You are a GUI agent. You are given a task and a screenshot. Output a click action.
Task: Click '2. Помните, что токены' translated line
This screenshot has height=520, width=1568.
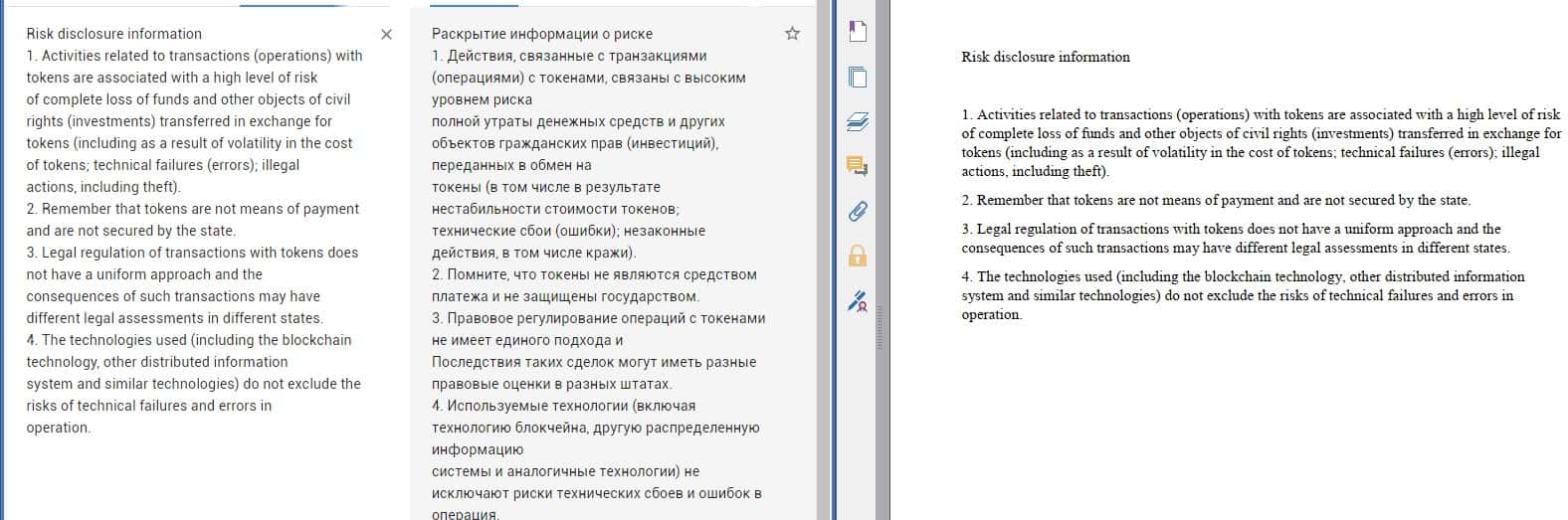(594, 274)
